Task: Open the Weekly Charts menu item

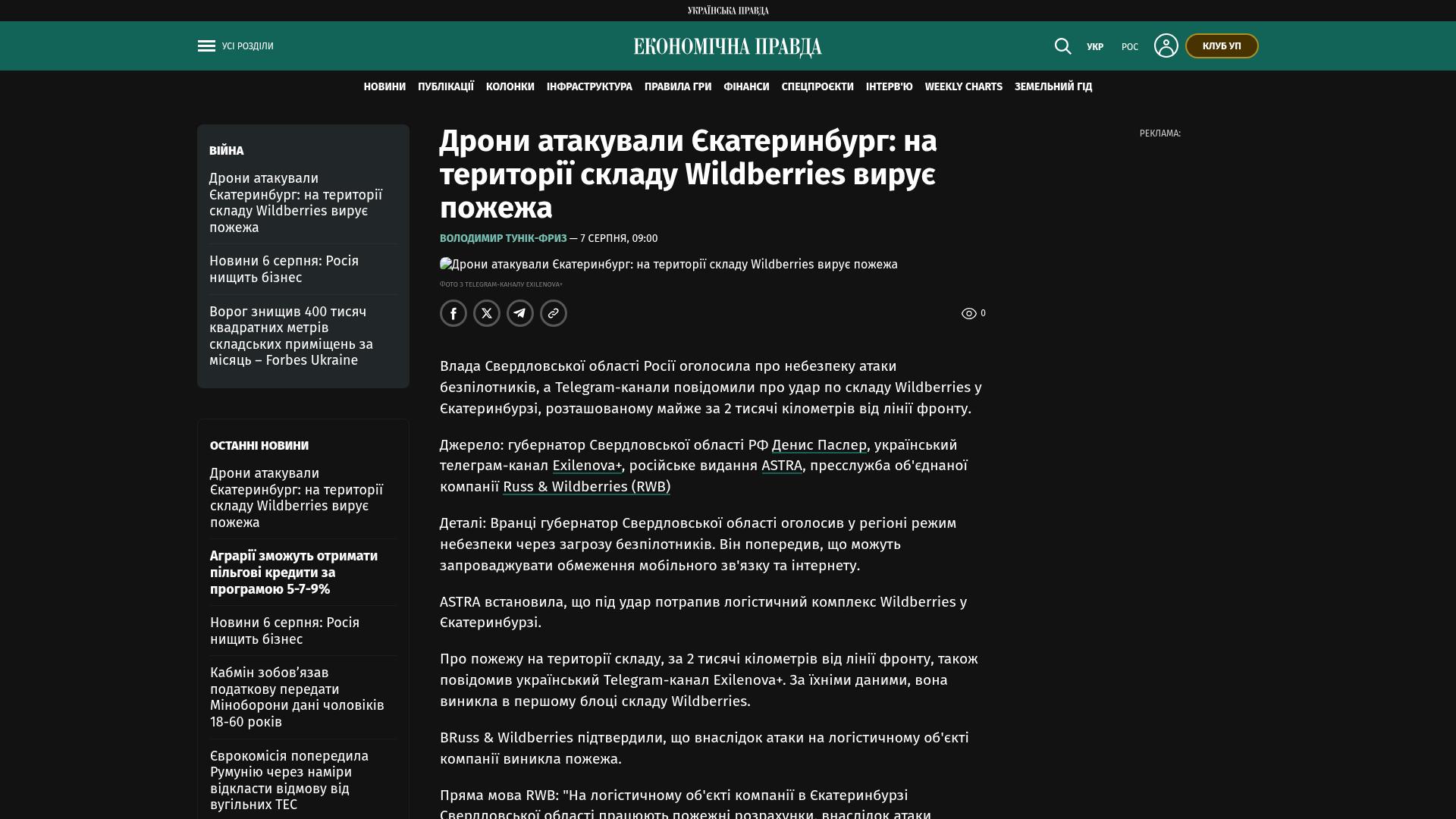Action: coord(964,87)
